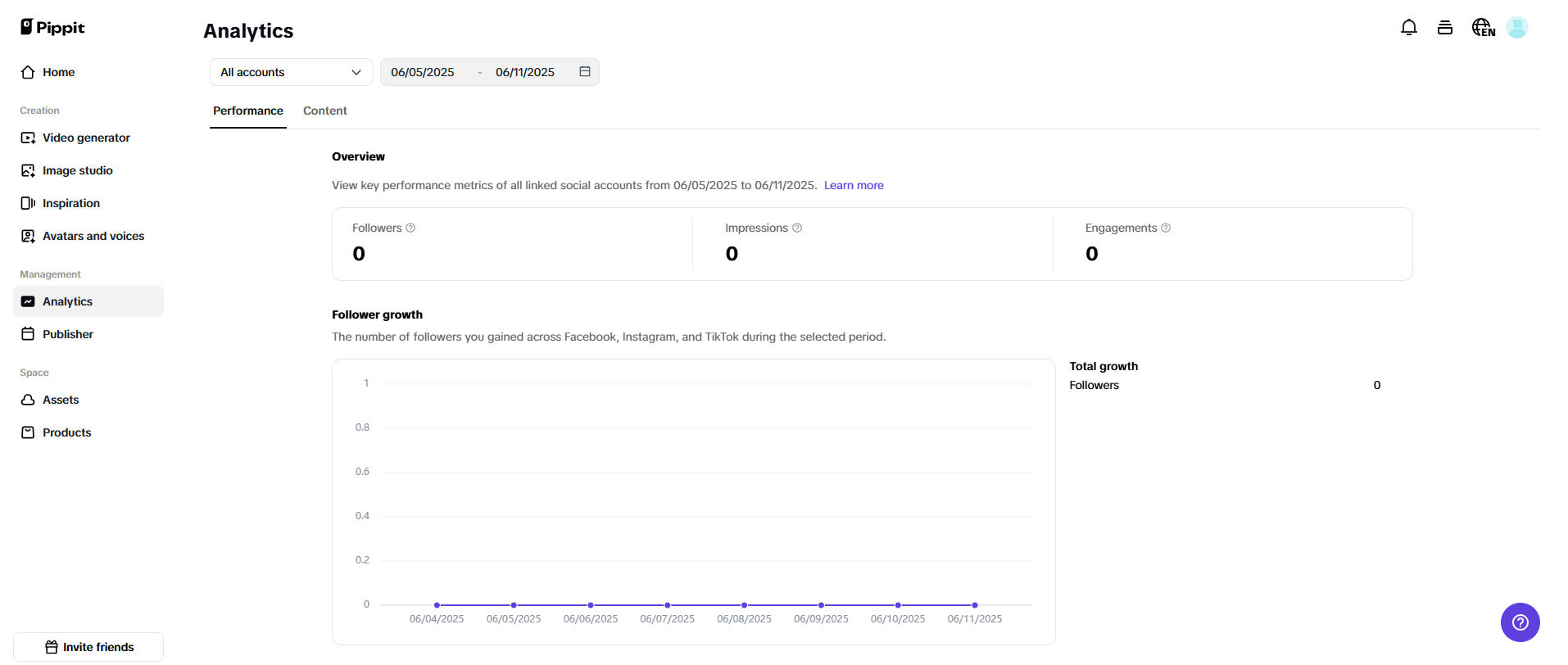Click the Analytics page heading

[x=248, y=31]
